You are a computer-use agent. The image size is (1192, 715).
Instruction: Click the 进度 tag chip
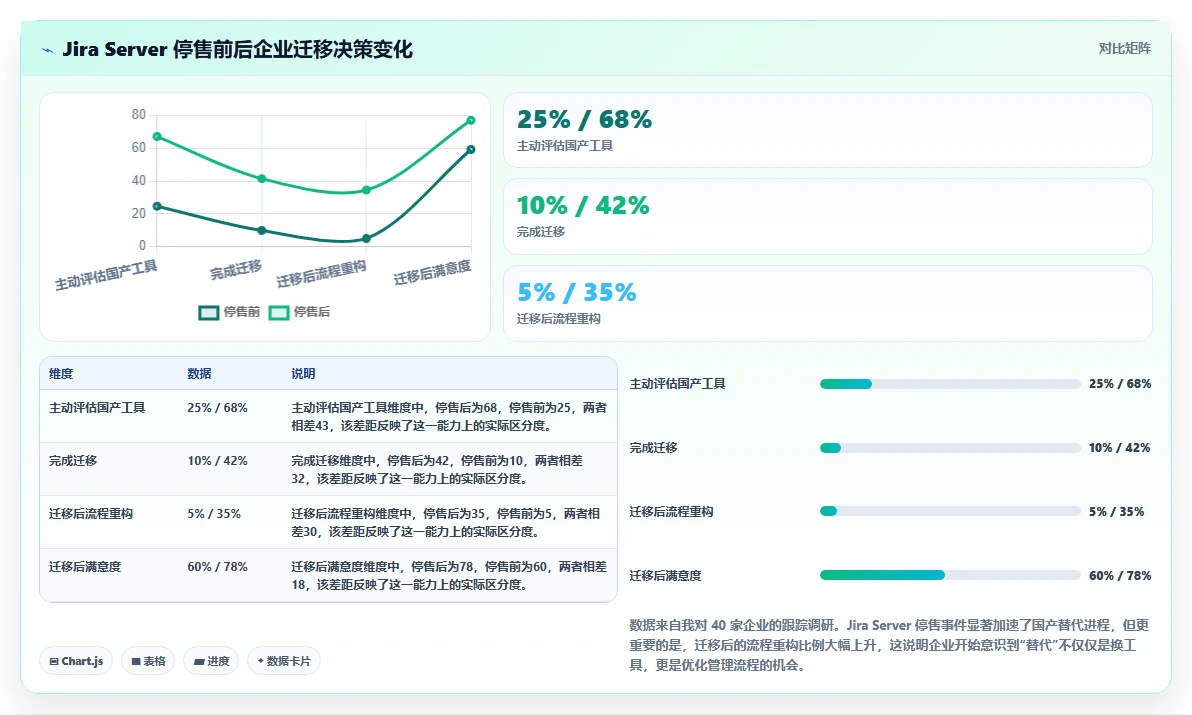coord(211,661)
